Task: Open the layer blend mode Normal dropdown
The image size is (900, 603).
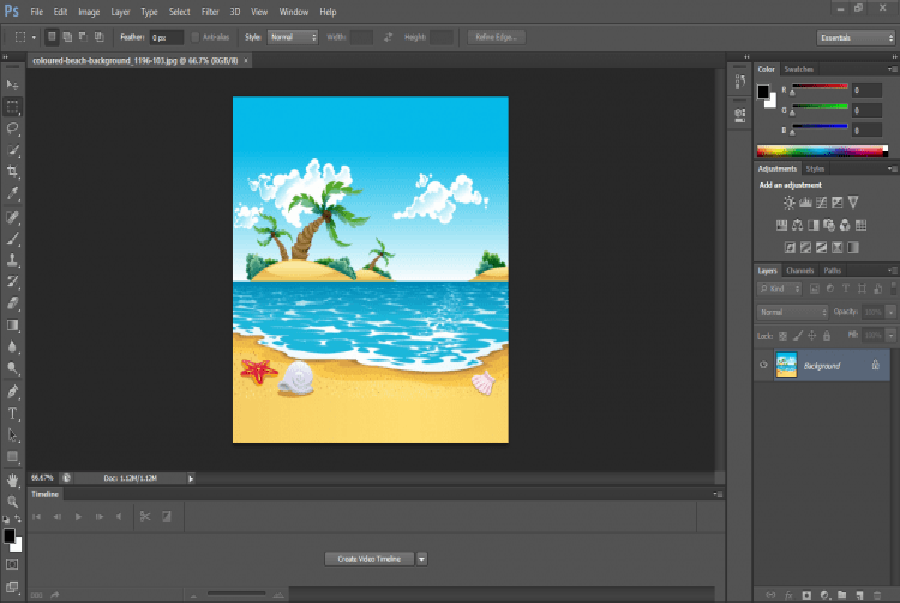Action: pos(793,312)
